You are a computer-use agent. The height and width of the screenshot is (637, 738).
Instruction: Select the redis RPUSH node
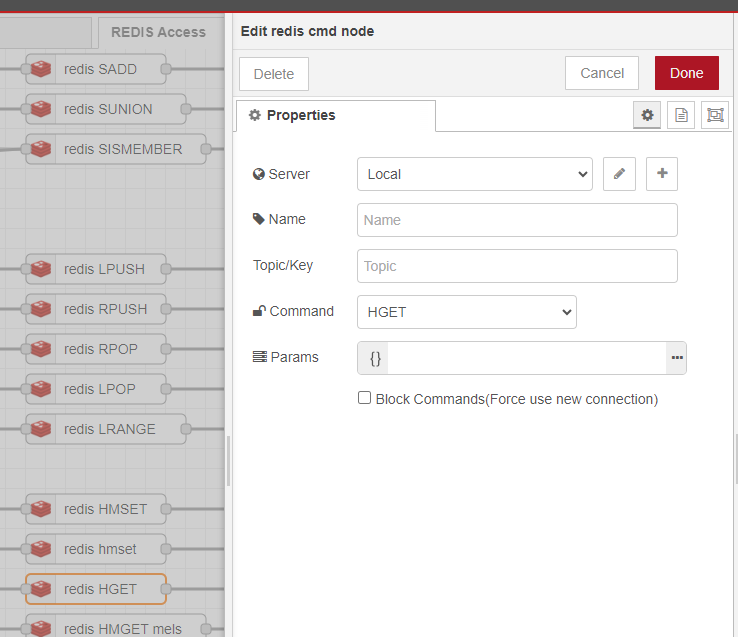point(96,309)
